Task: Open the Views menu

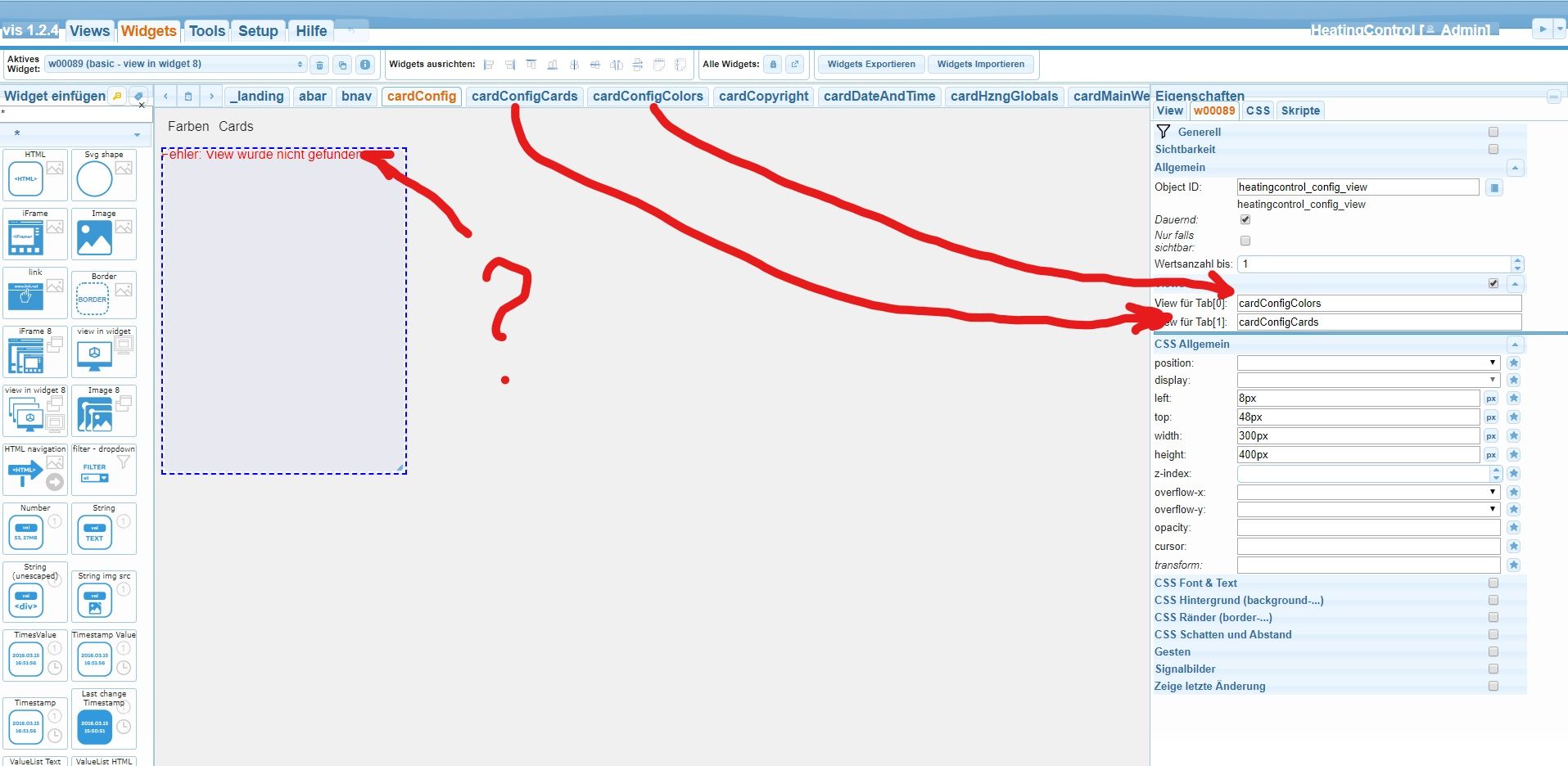Action: (89, 31)
